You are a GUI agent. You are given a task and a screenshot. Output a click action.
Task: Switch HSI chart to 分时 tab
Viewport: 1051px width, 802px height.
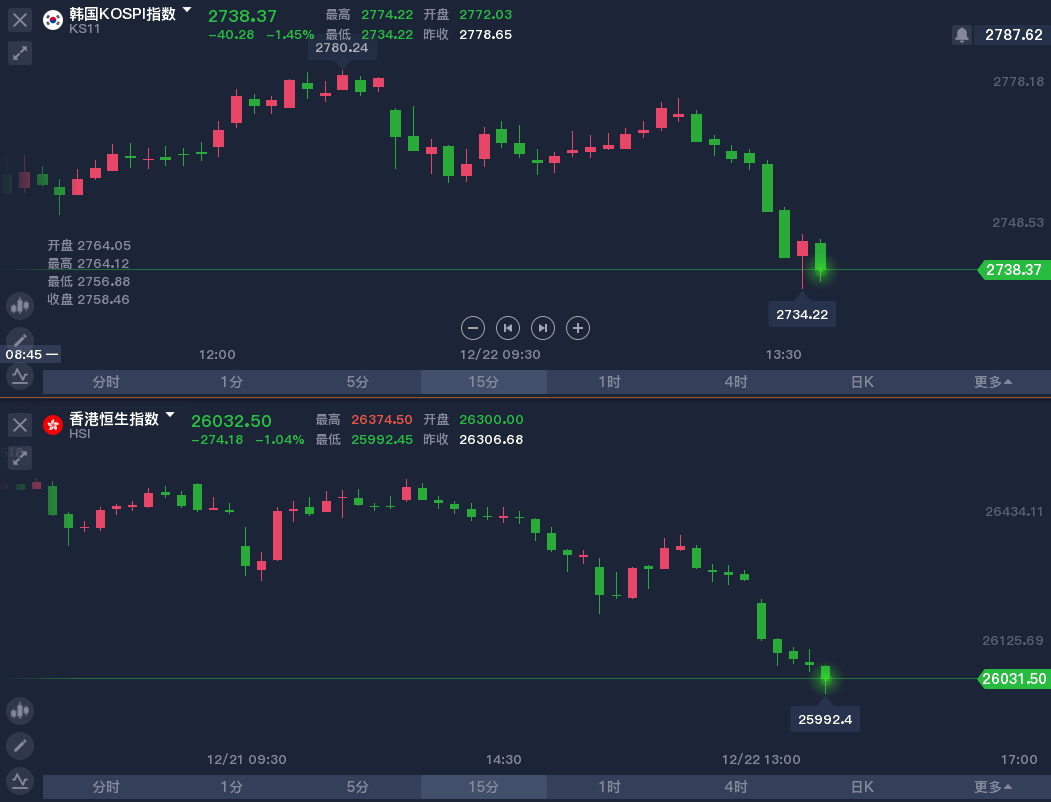[106, 787]
